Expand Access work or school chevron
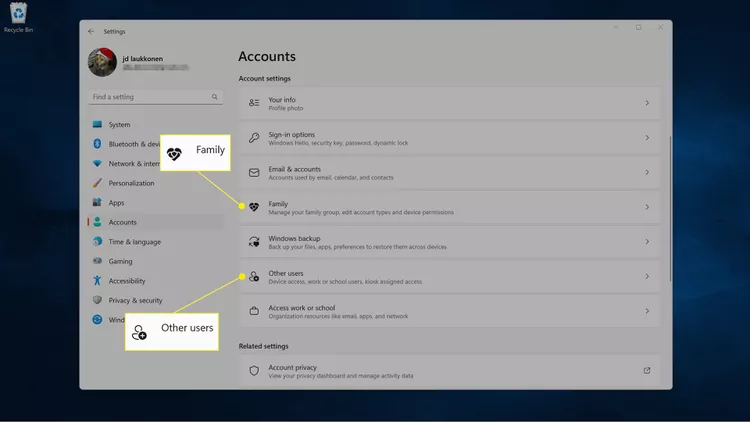Viewport: 750px width, 422px height. click(x=647, y=311)
